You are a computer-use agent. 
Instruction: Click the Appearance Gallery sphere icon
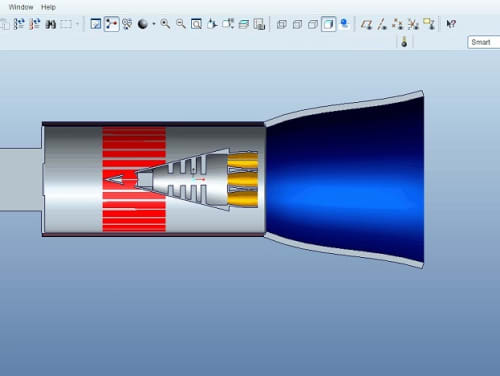143,24
